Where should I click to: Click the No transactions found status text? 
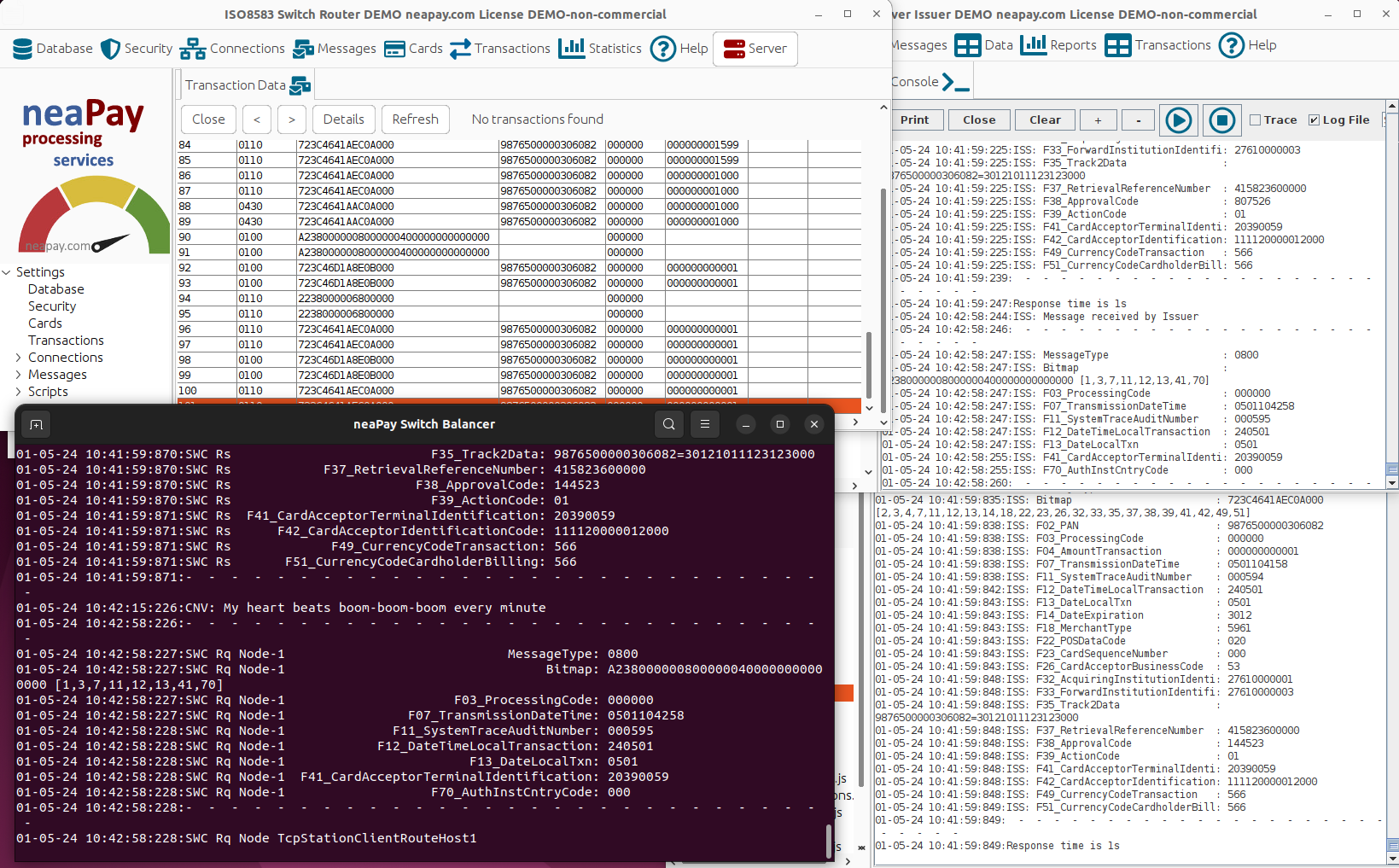tap(538, 119)
